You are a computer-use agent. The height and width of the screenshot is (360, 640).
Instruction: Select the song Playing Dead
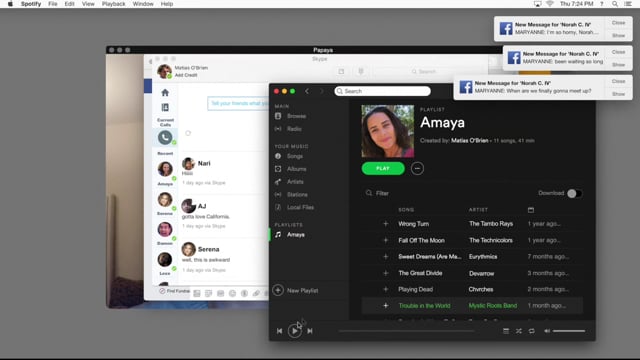pyautogui.click(x=416, y=289)
